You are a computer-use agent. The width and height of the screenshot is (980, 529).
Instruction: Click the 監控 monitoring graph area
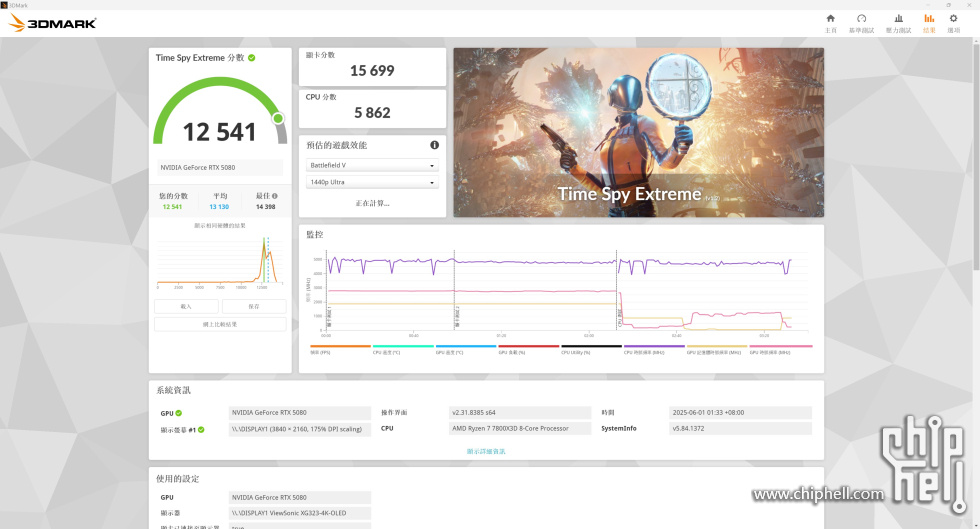pos(561,293)
